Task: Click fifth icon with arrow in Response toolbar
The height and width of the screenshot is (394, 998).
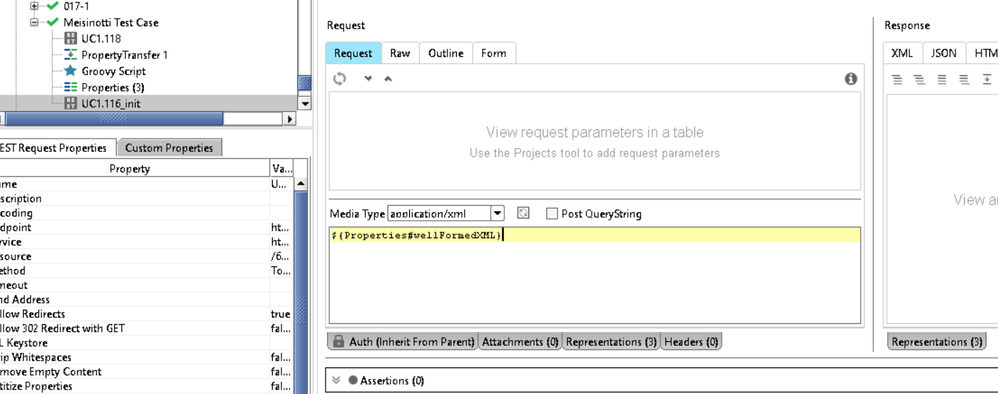Action: (987, 80)
